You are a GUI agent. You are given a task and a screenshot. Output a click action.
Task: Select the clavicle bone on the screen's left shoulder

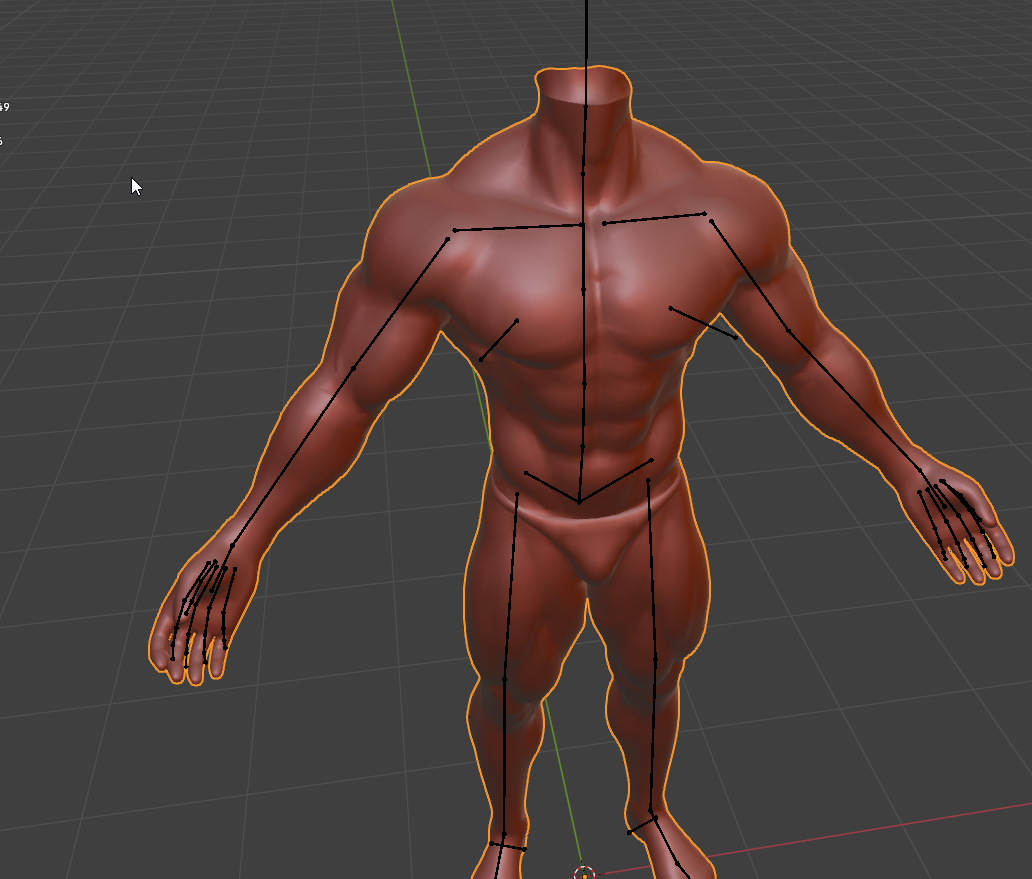(x=518, y=228)
